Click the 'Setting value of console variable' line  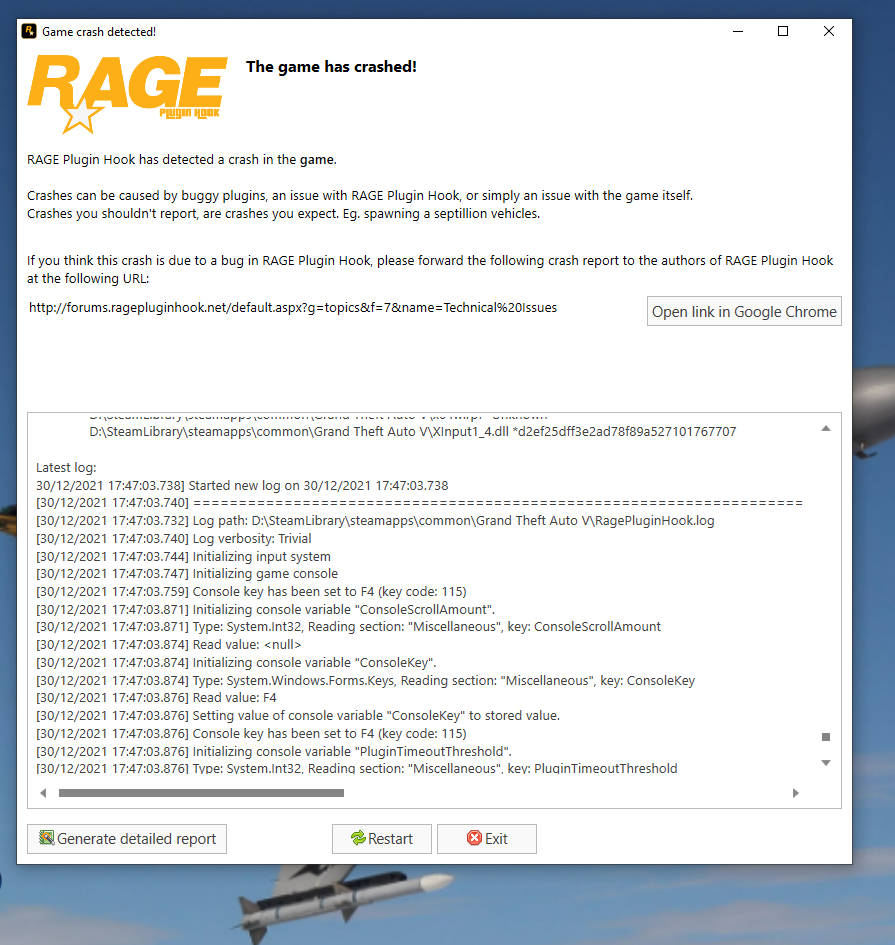pos(298,715)
